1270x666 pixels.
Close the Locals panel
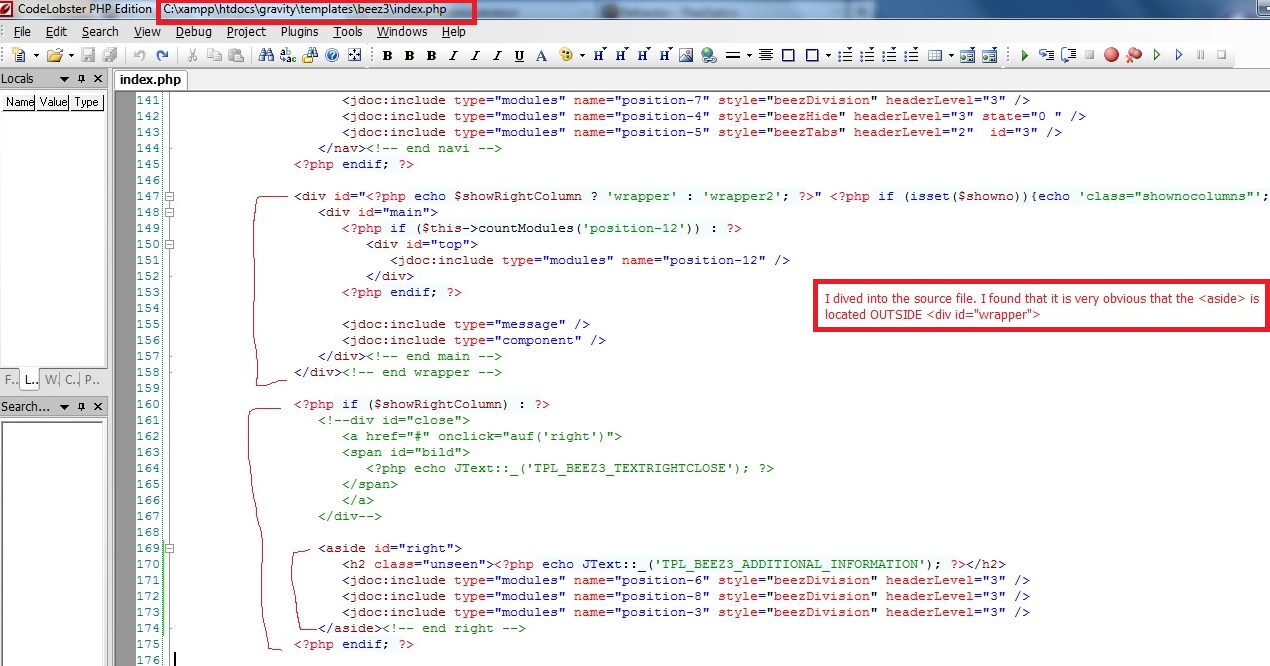(x=98, y=79)
